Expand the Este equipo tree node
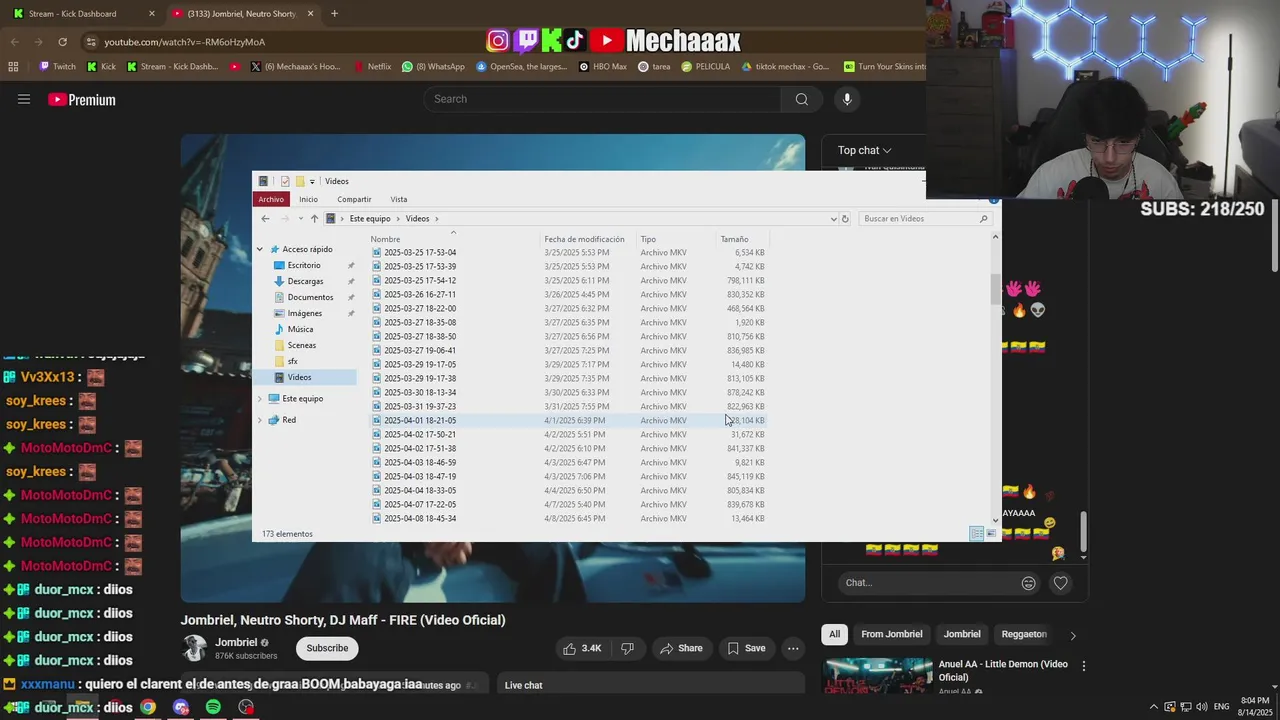This screenshot has height=720, width=1280. pyautogui.click(x=260, y=398)
